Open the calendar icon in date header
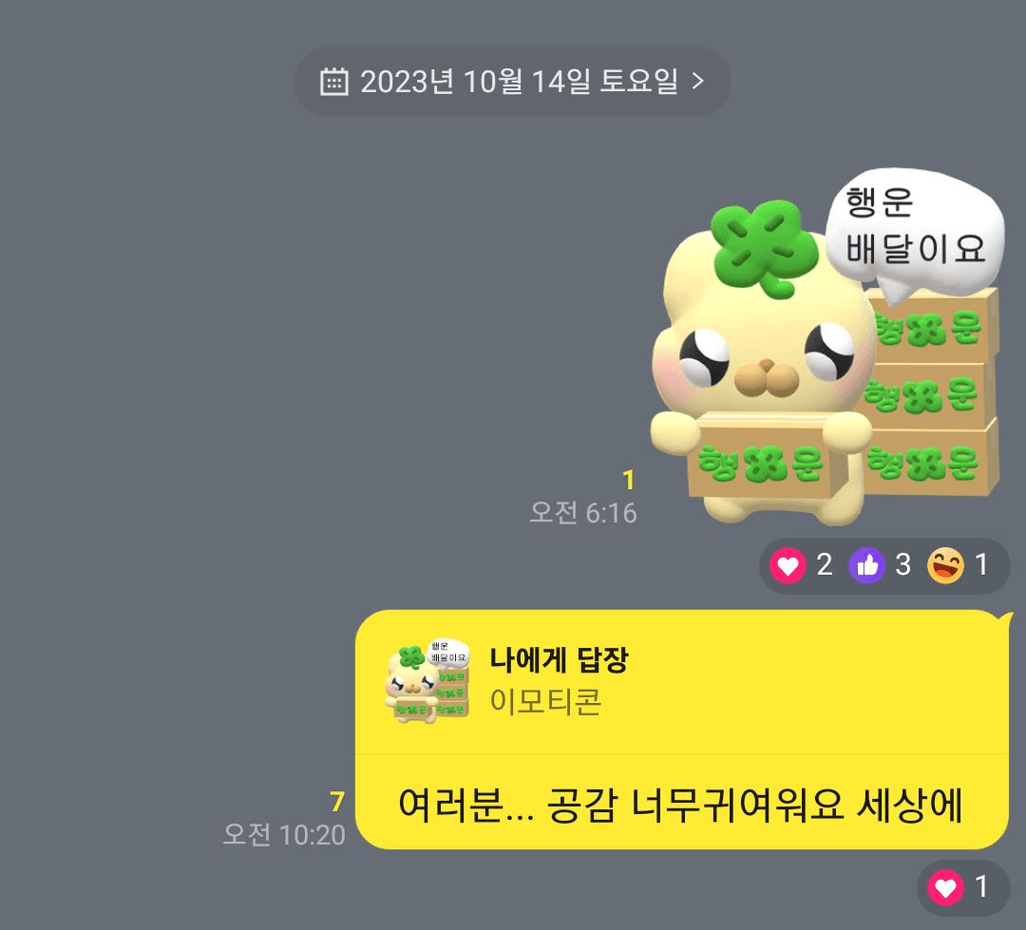Screen dimensions: 1026x930 [334, 82]
